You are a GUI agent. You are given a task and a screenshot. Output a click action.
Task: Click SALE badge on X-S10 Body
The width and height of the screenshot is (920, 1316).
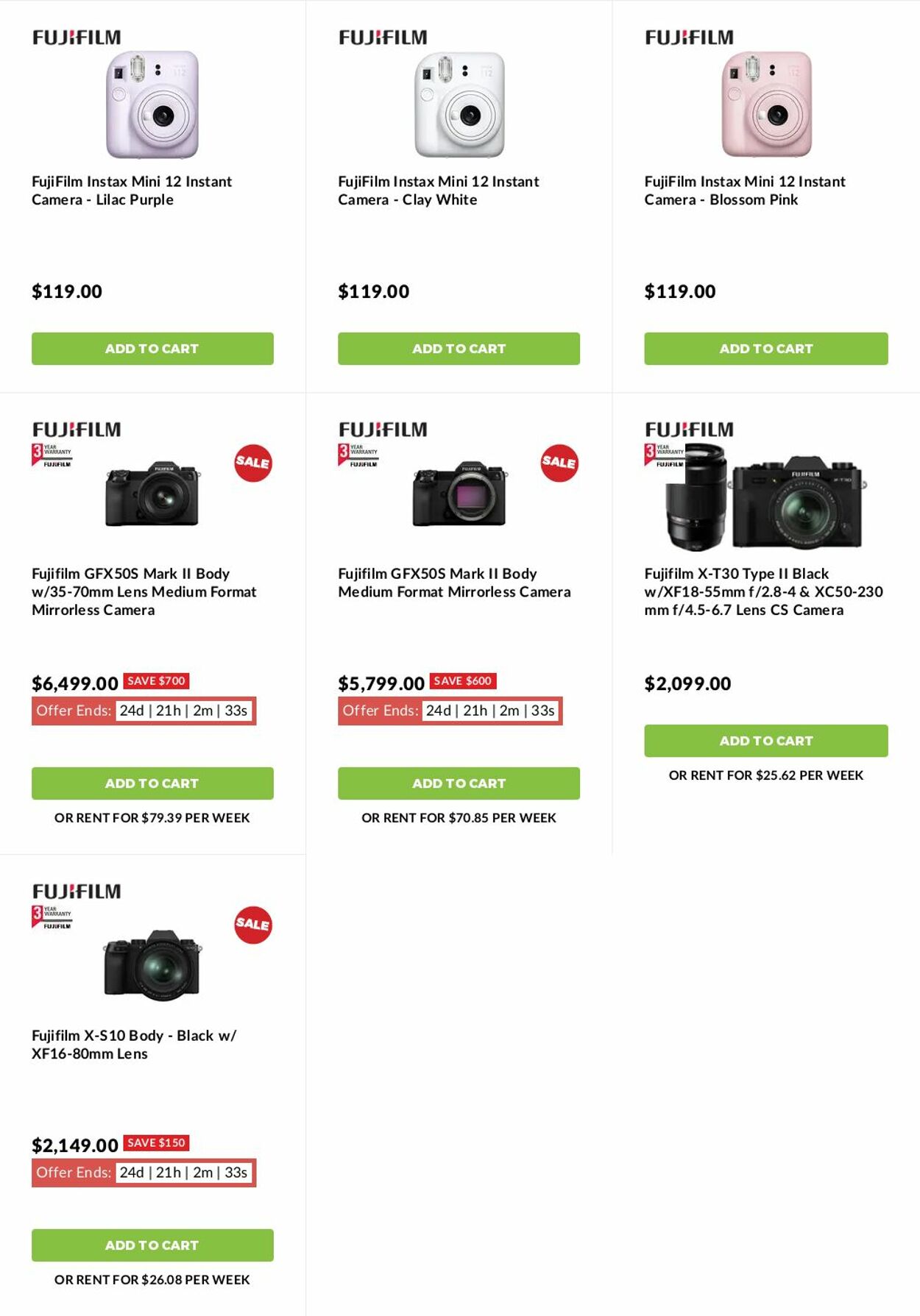click(x=253, y=925)
